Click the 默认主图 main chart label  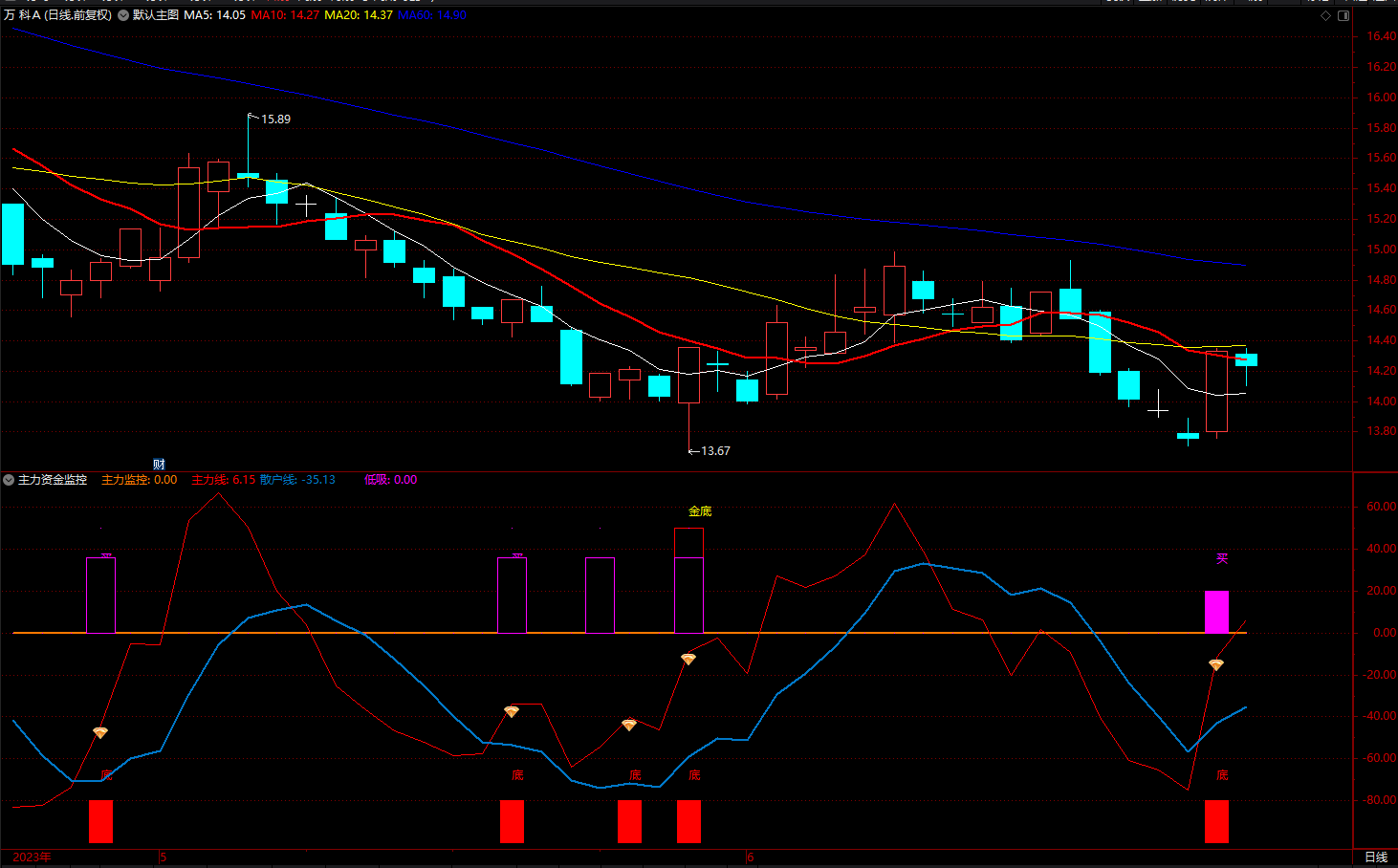coord(156,15)
